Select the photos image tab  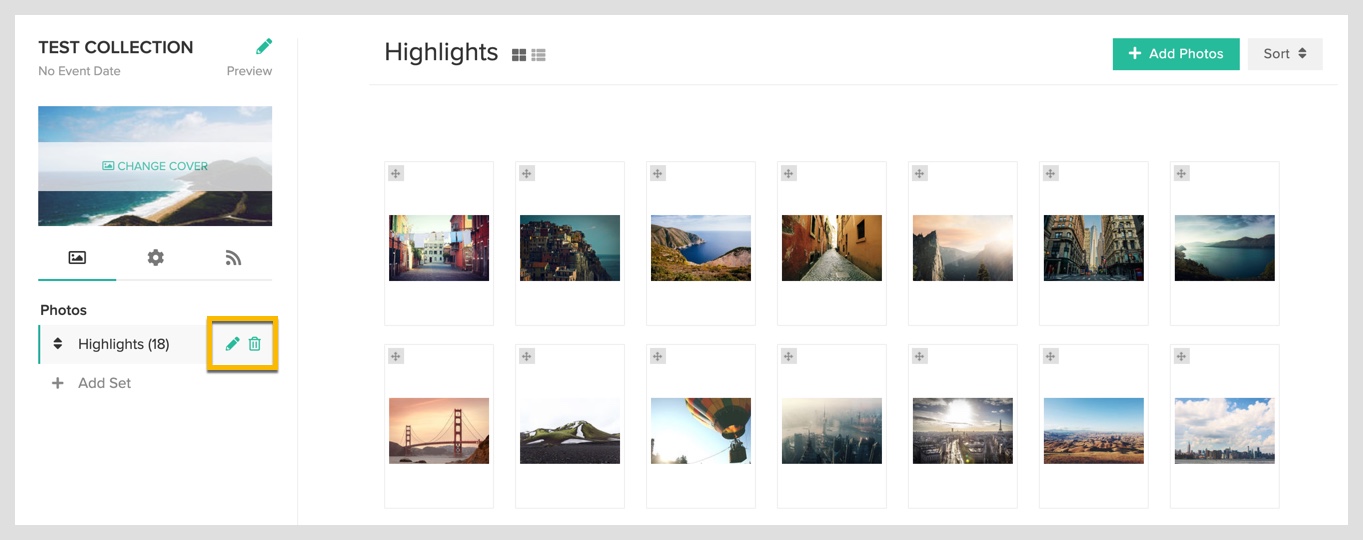pyautogui.click(x=77, y=258)
